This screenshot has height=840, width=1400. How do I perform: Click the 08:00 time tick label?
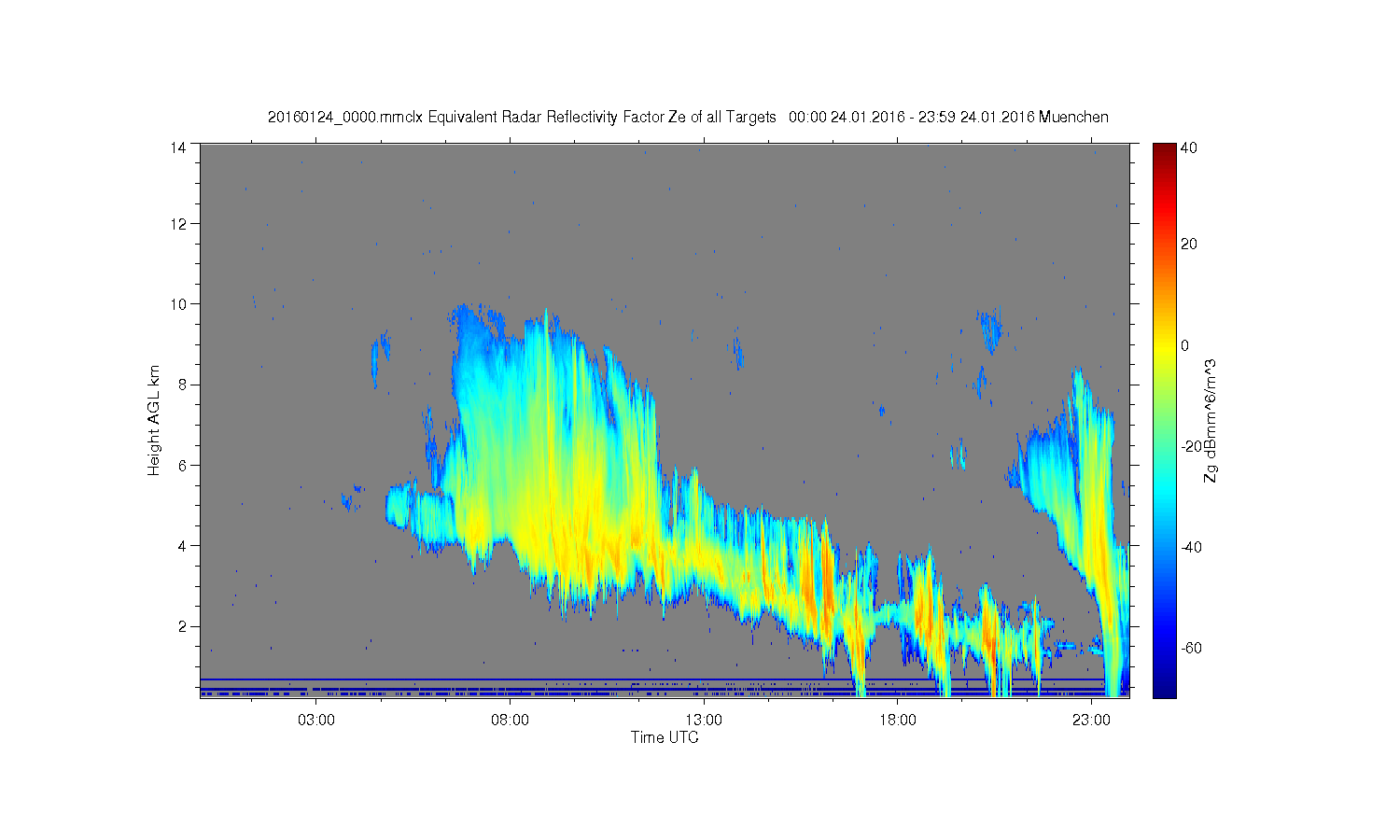(510, 721)
